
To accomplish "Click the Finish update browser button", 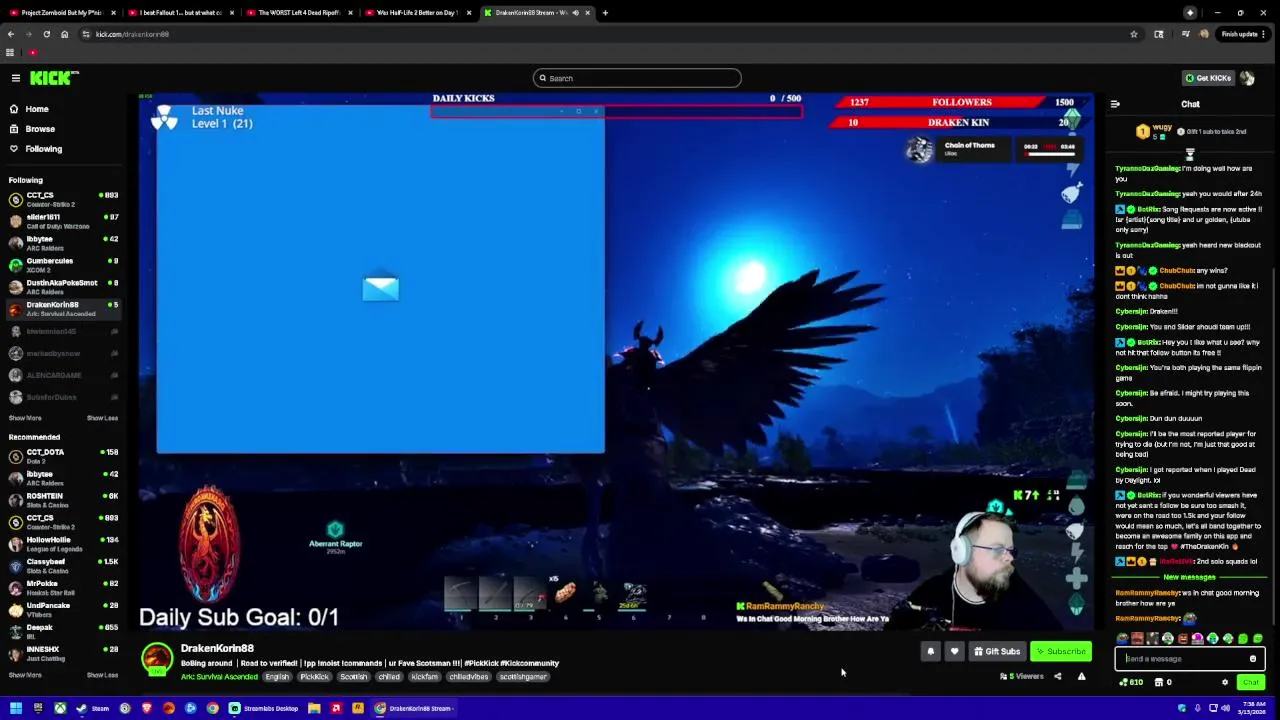I will click(1243, 34).
